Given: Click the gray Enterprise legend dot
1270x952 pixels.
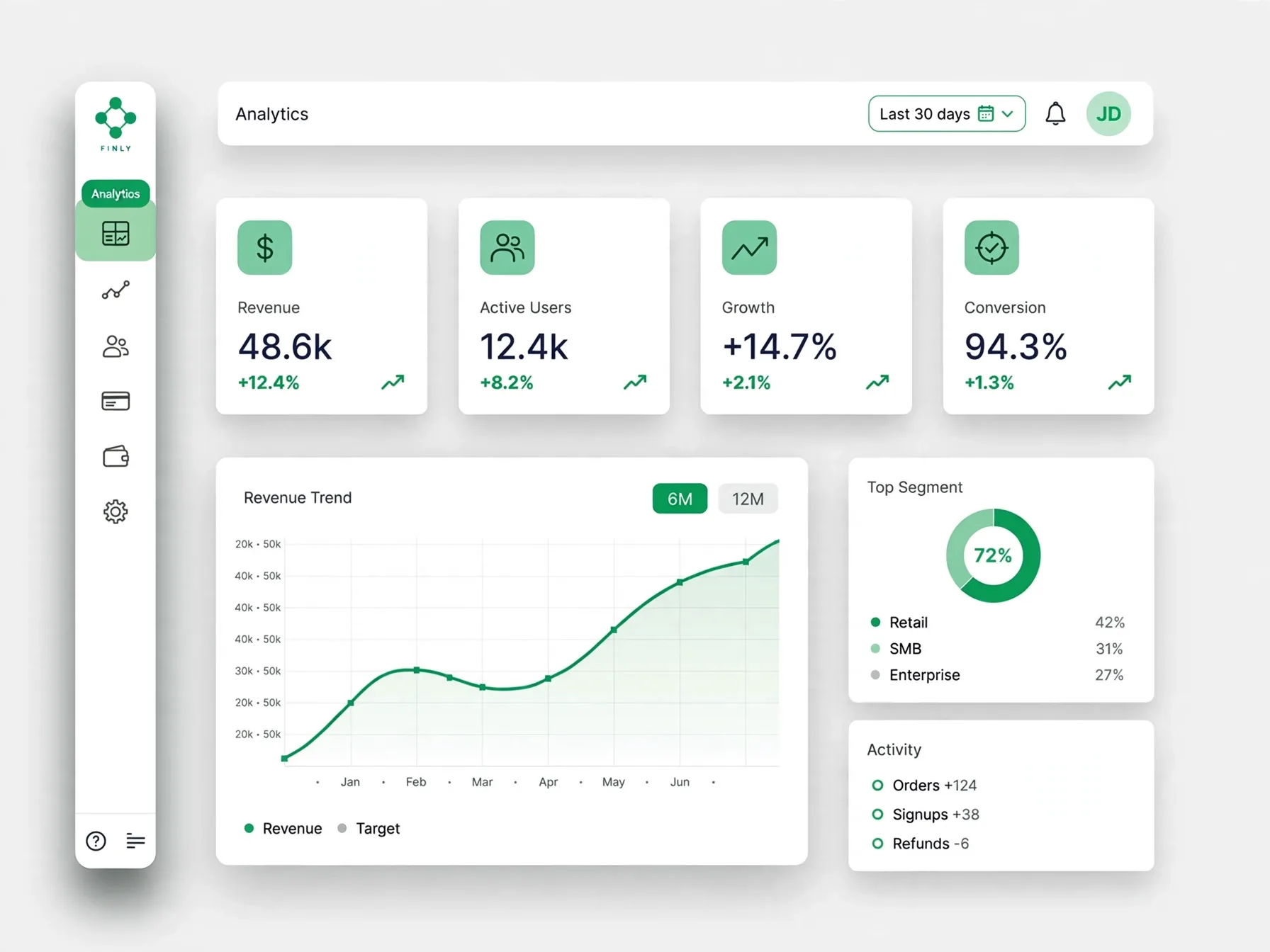Looking at the screenshot, I should tap(875, 674).
